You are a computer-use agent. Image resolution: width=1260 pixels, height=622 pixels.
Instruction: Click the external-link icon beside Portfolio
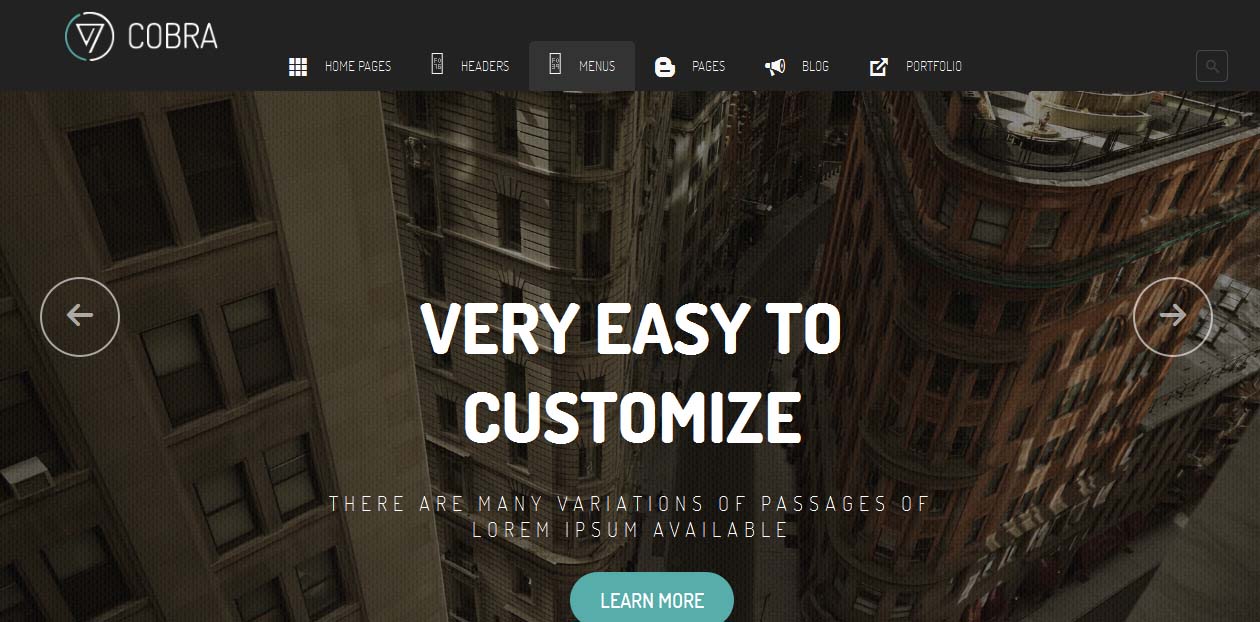[879, 67]
